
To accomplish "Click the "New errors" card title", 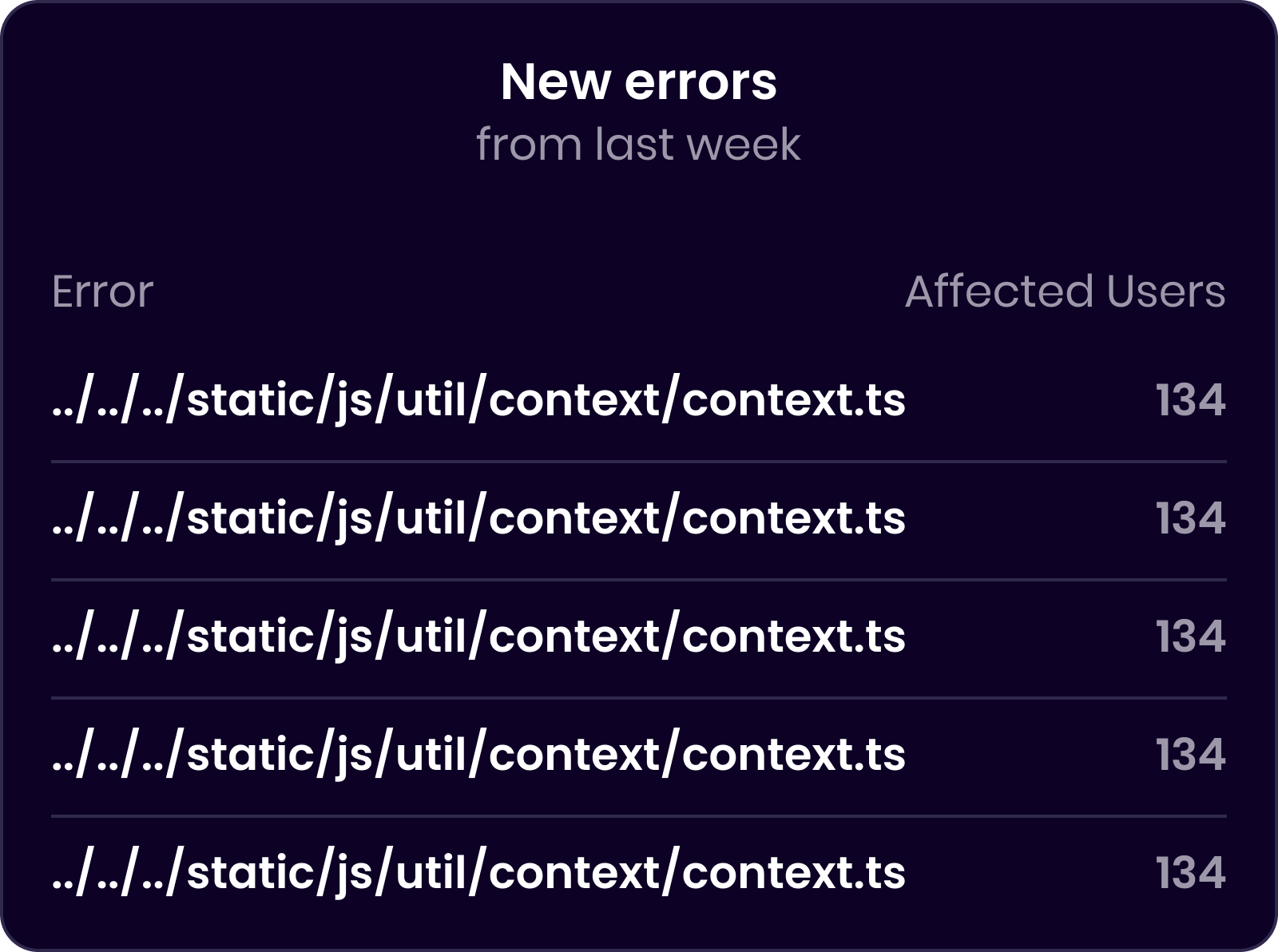I will 638,81.
